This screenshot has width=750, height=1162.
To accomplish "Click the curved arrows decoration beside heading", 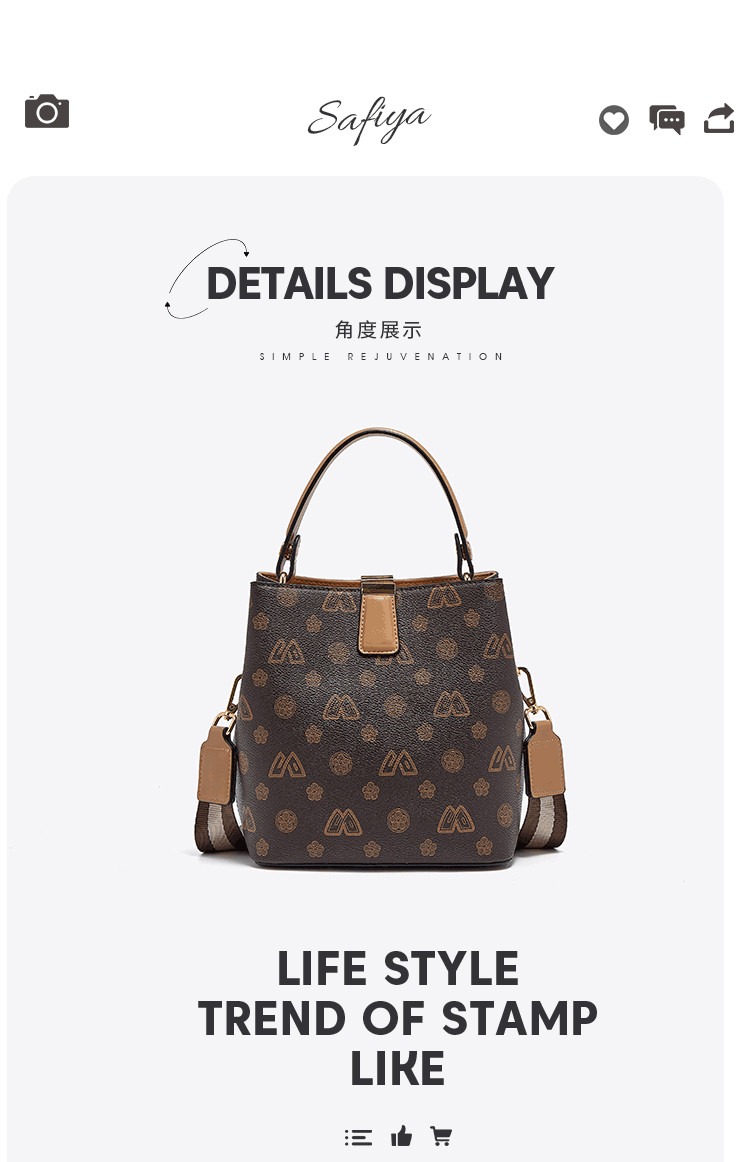I will point(205,279).
